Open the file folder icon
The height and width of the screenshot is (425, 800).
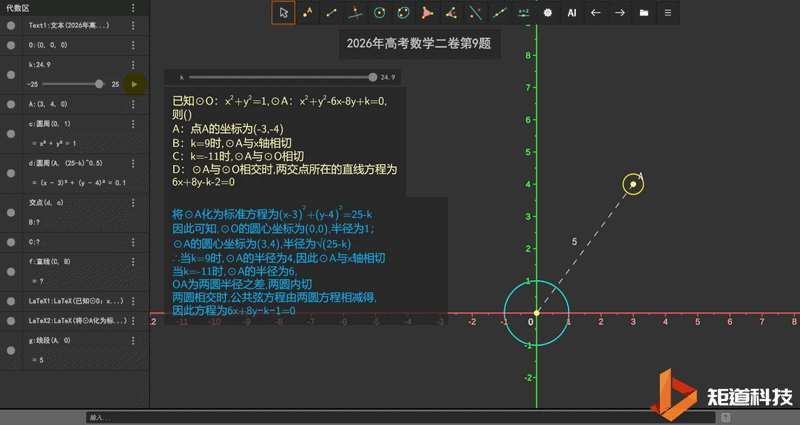[x=644, y=13]
